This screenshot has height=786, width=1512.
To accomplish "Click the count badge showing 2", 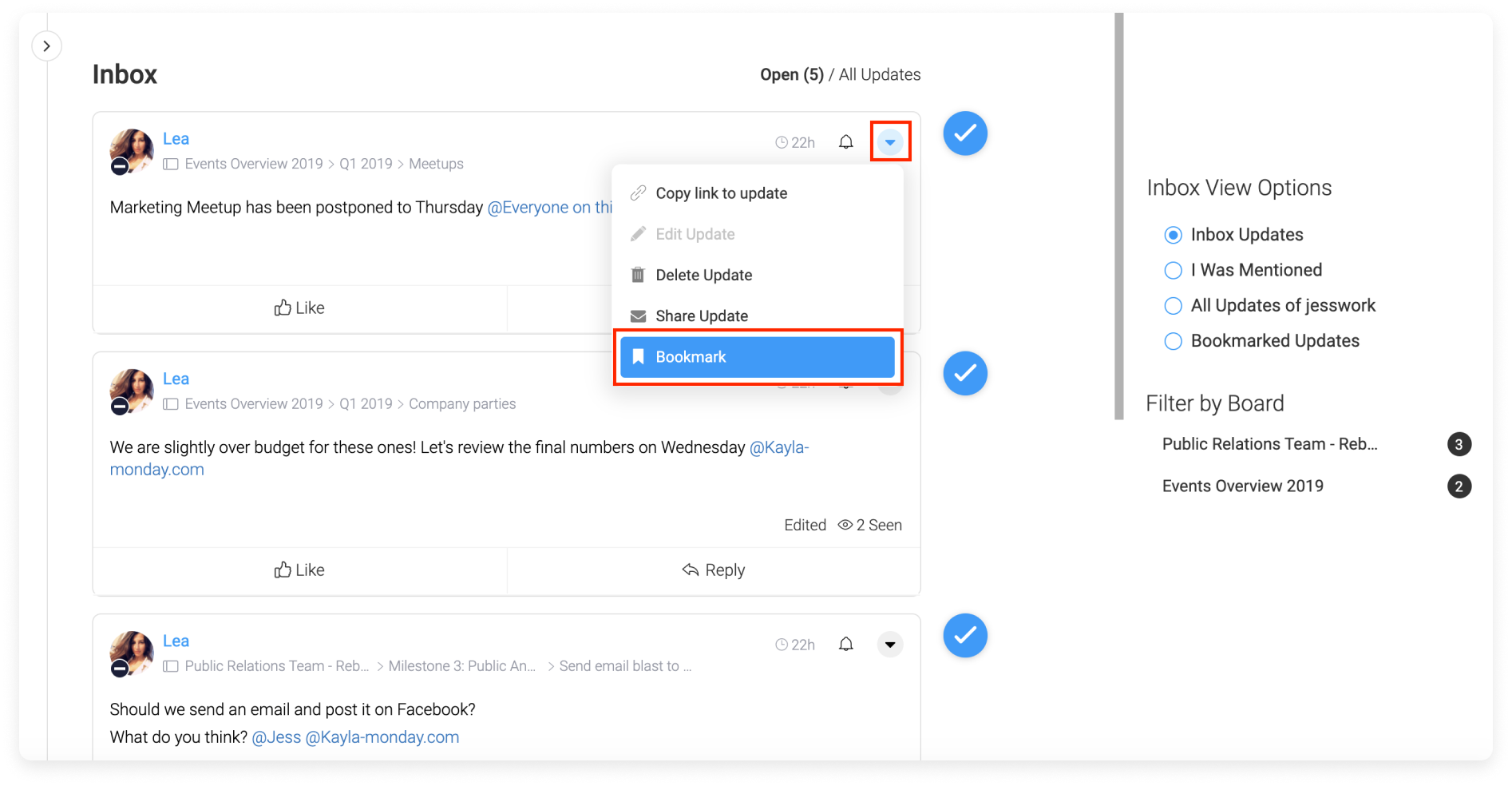I will click(1459, 486).
